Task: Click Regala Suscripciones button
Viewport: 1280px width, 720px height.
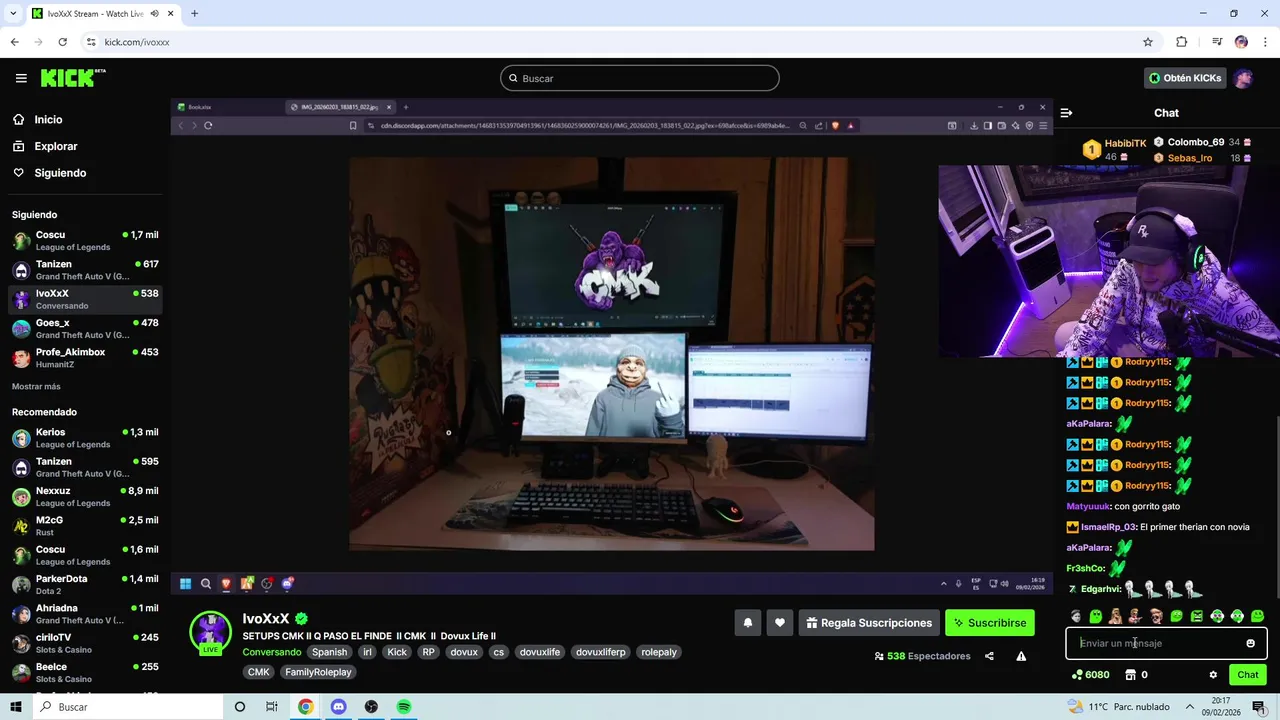Action: click(869, 623)
